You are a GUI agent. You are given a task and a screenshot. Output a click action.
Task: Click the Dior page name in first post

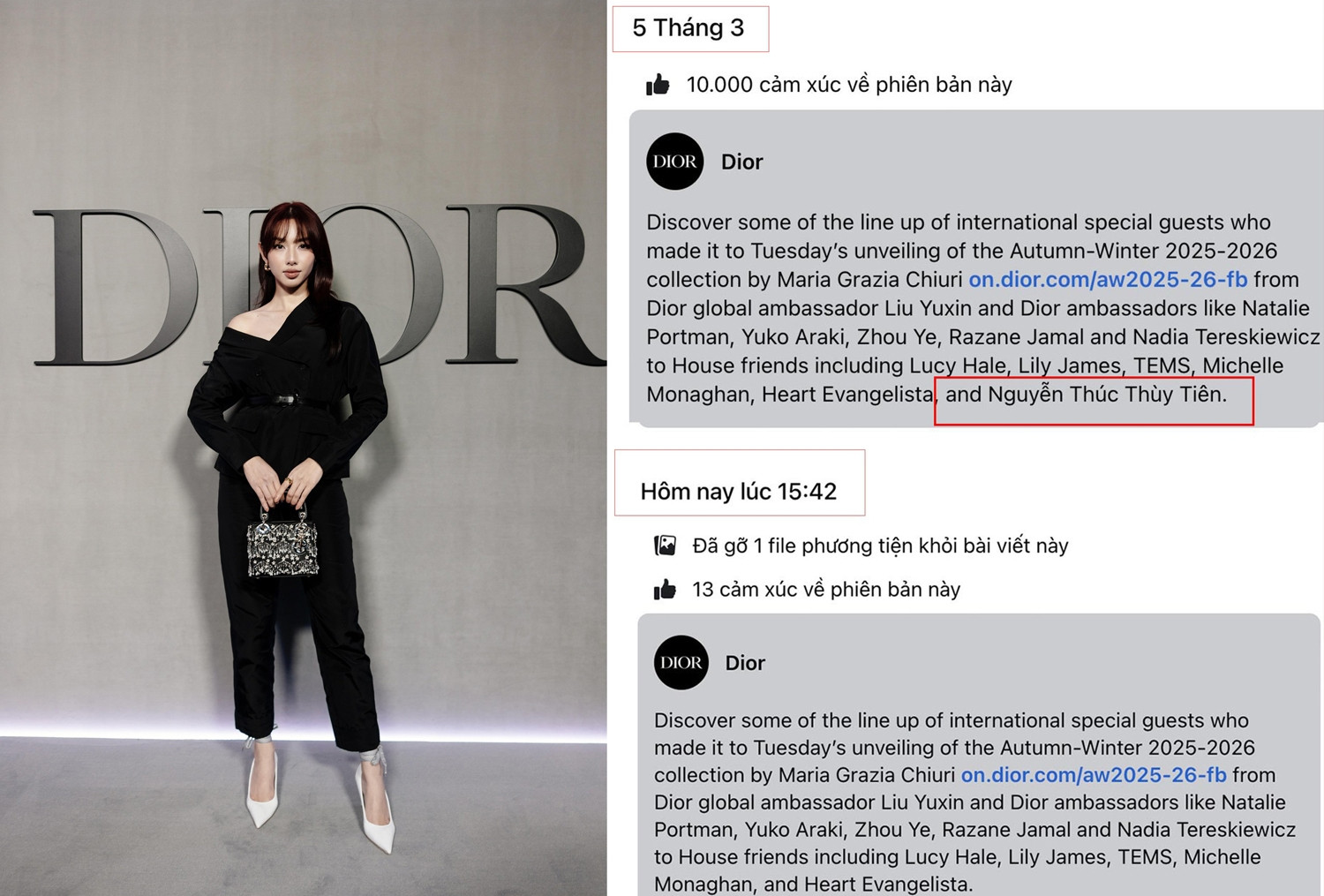[x=742, y=162]
